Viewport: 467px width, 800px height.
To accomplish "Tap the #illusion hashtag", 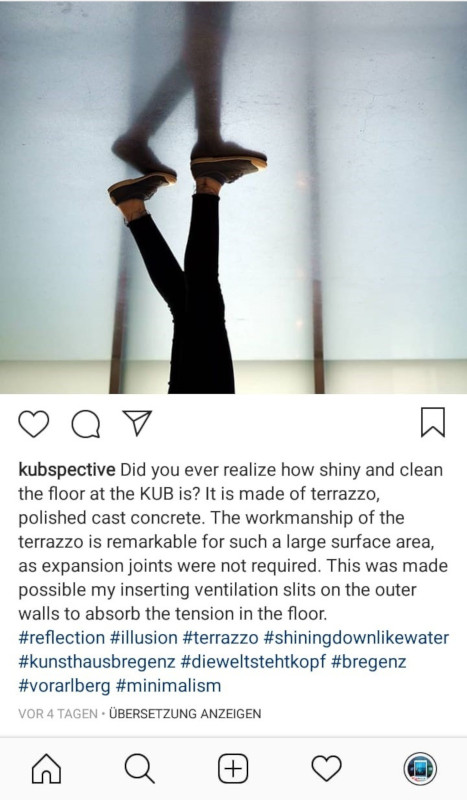I will tap(143, 638).
